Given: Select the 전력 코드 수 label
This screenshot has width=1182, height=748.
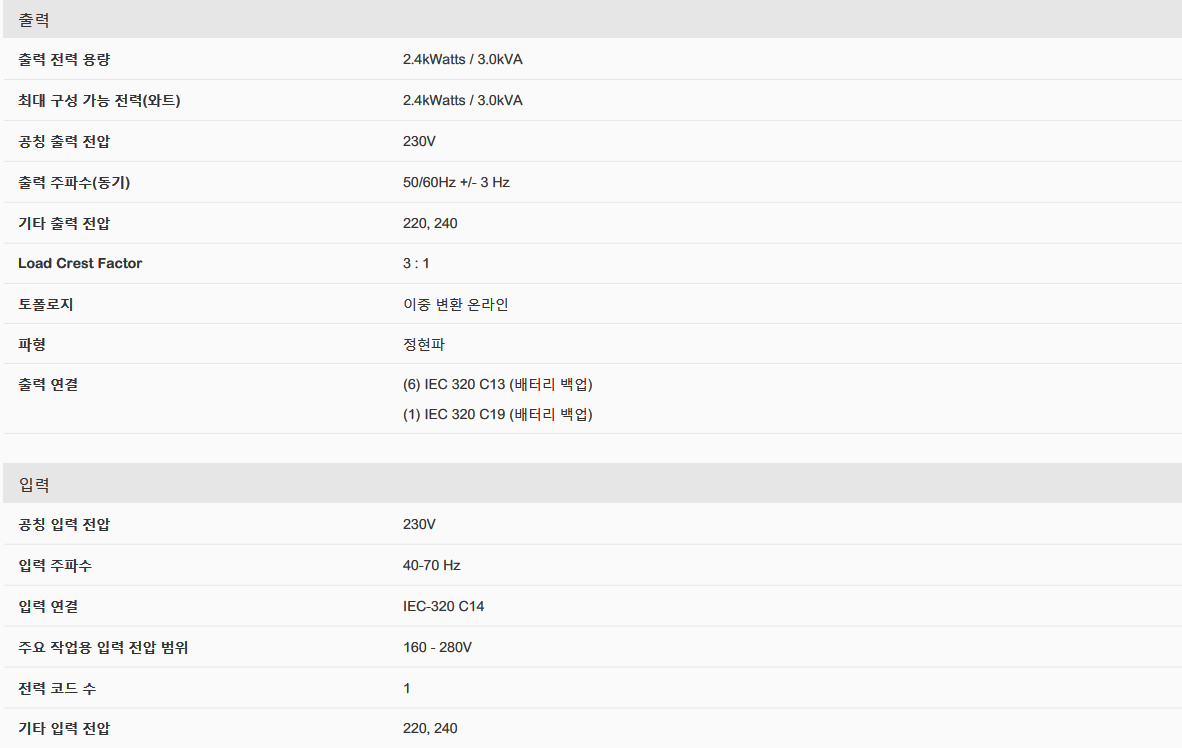Looking at the screenshot, I should (x=57, y=688).
